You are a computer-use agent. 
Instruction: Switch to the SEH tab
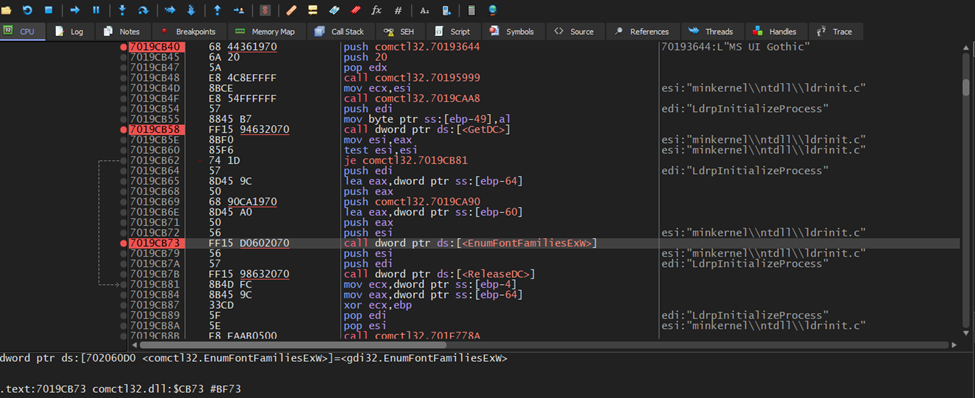(399, 32)
